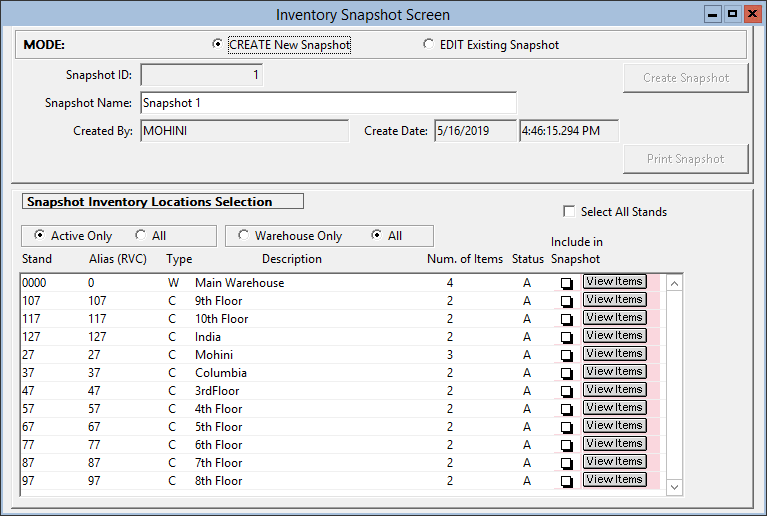Include 5th Floor in snapshot
Viewport: 767px width, 516px height.
[x=566, y=427]
